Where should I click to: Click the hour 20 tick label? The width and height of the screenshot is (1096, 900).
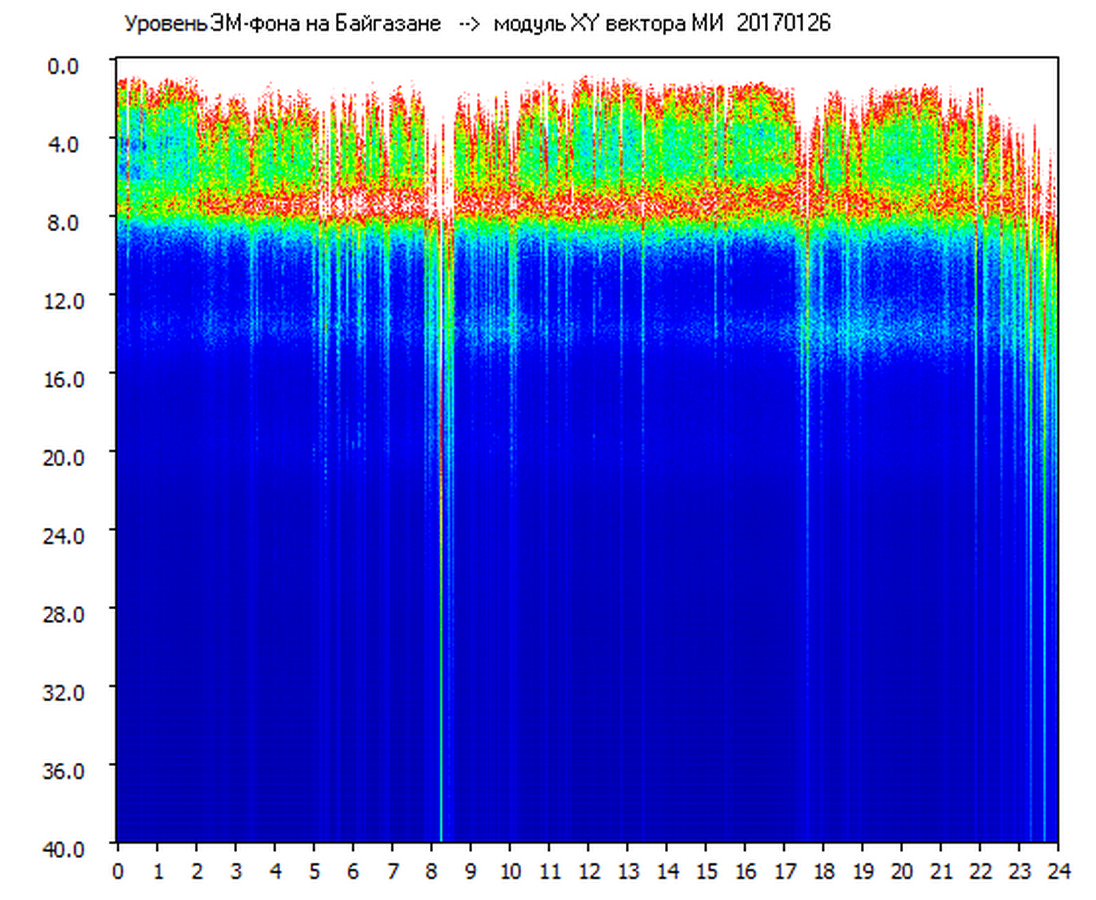coord(901,870)
